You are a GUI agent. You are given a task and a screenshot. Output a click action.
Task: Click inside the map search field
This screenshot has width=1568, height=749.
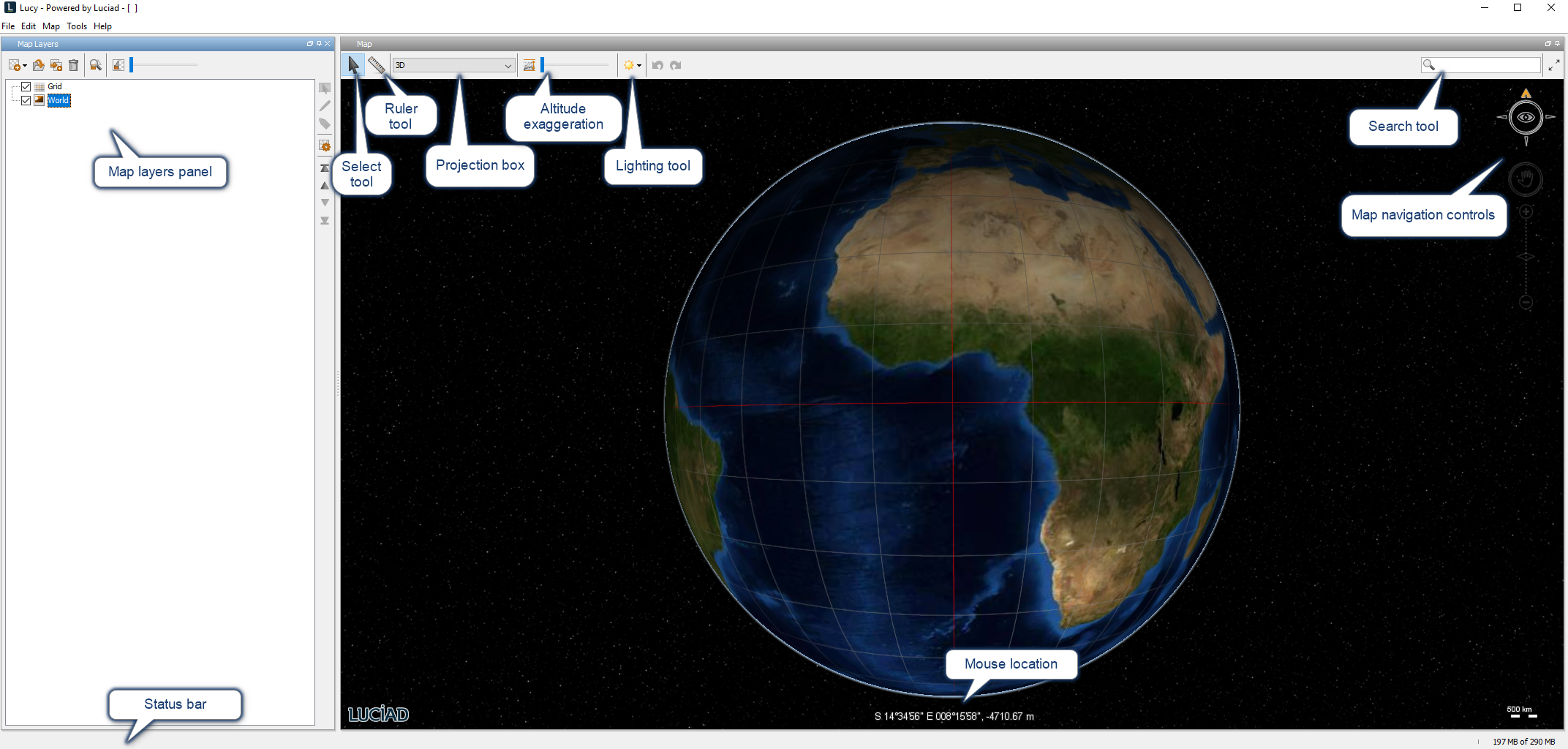pos(1488,65)
